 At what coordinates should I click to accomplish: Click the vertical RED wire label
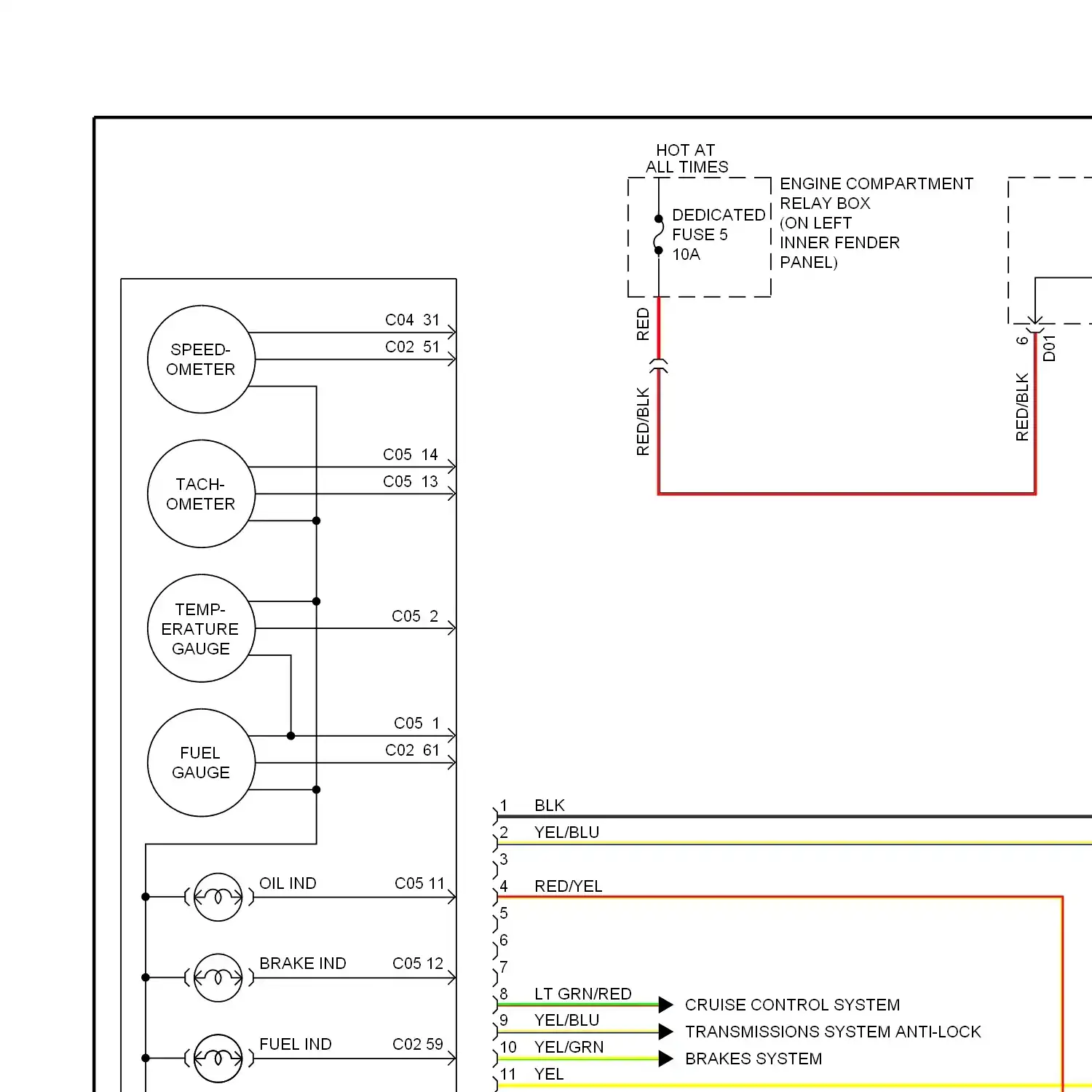click(643, 324)
